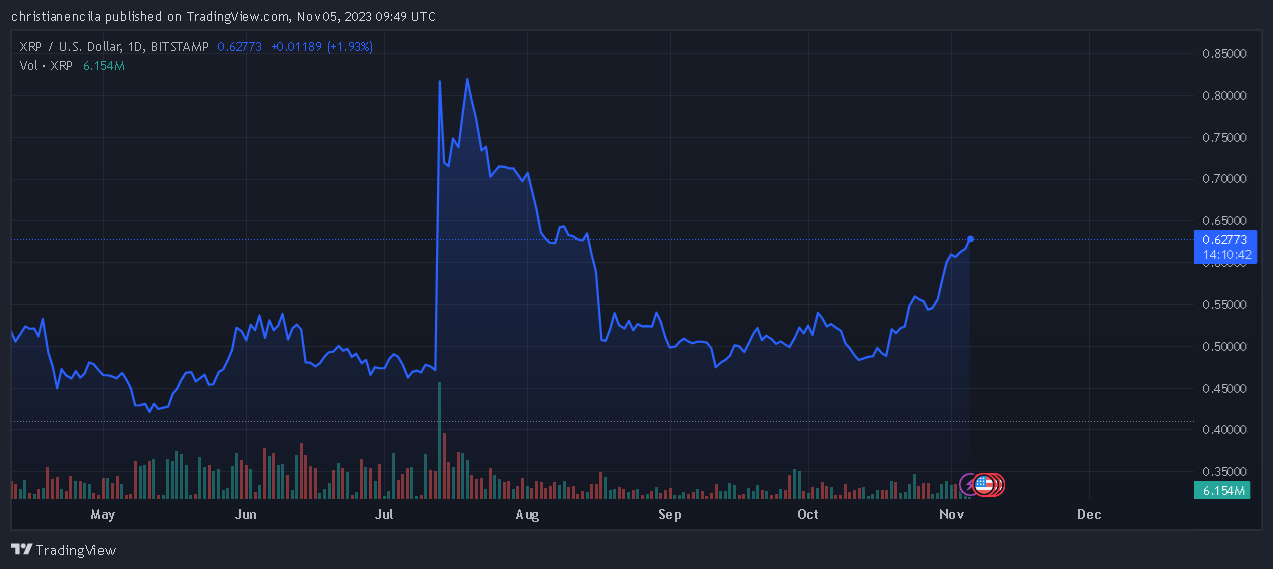This screenshot has width=1273, height=569.
Task: Click the 0.75000 price axis label
Action: (1225, 138)
